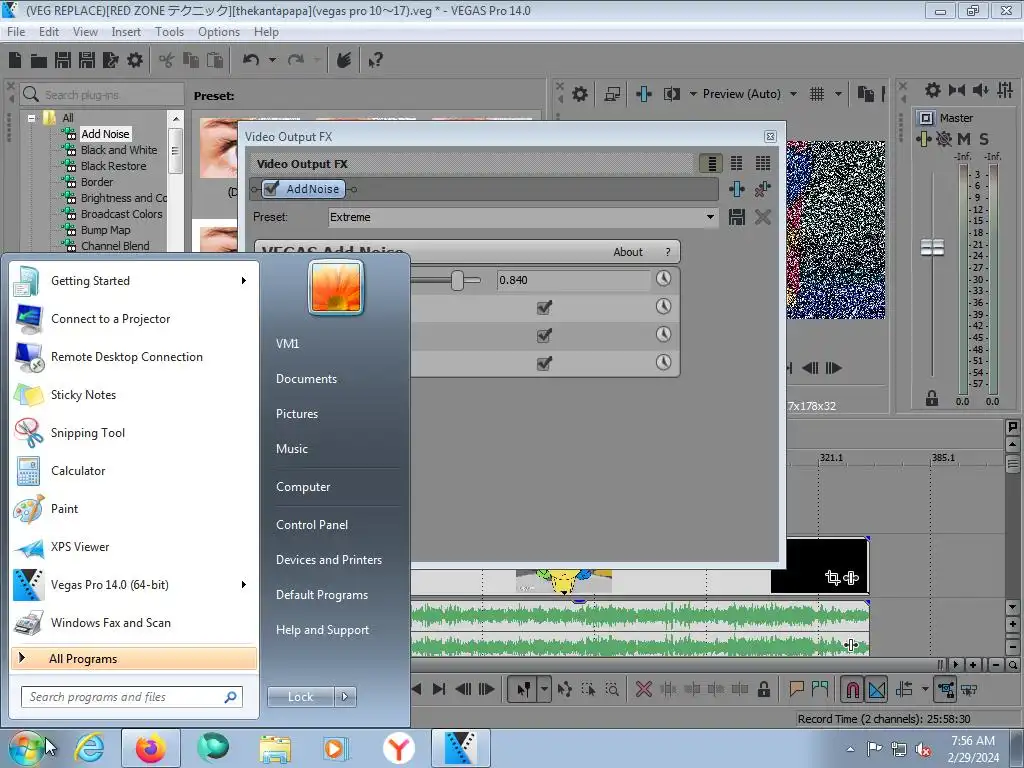Open Preview (Auto) quality dropdown
Viewport: 1024px width, 768px height.
click(793, 94)
